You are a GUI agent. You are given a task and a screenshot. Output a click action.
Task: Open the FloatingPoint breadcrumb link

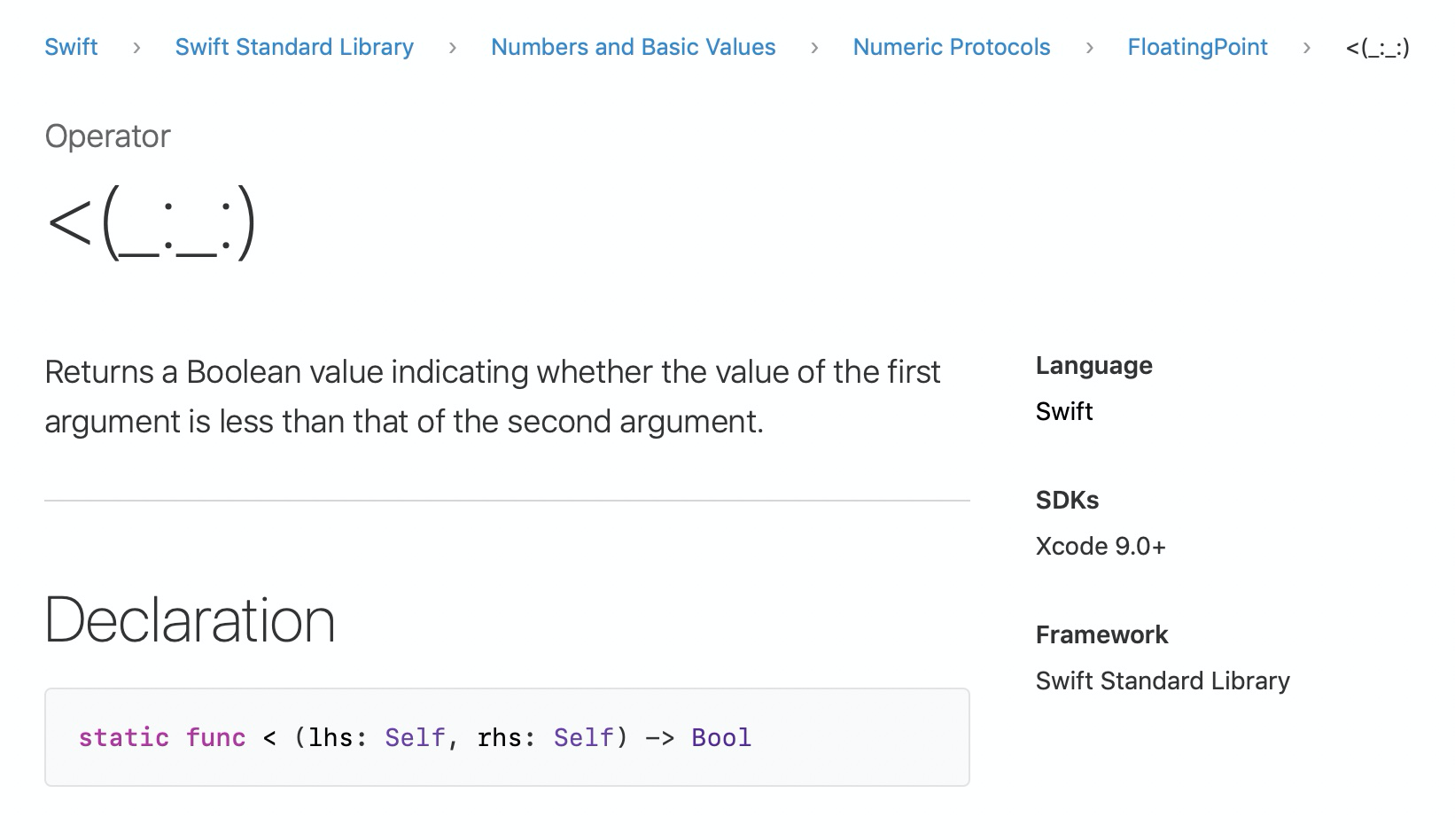pos(1197,47)
